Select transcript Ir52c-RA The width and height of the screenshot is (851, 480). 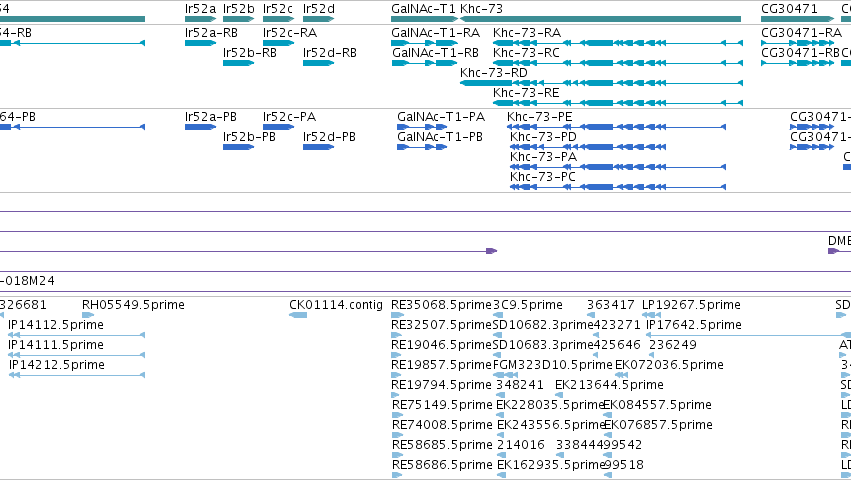click(290, 33)
